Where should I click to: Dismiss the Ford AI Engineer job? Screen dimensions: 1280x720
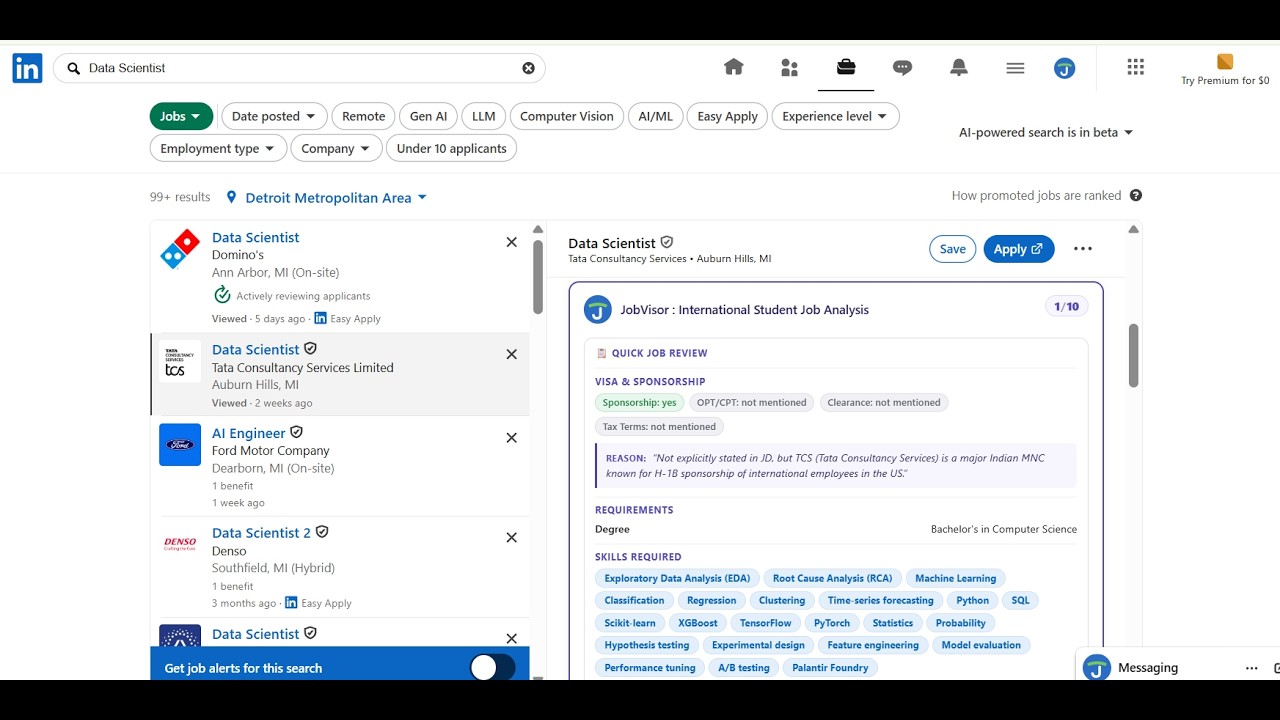[512, 438]
